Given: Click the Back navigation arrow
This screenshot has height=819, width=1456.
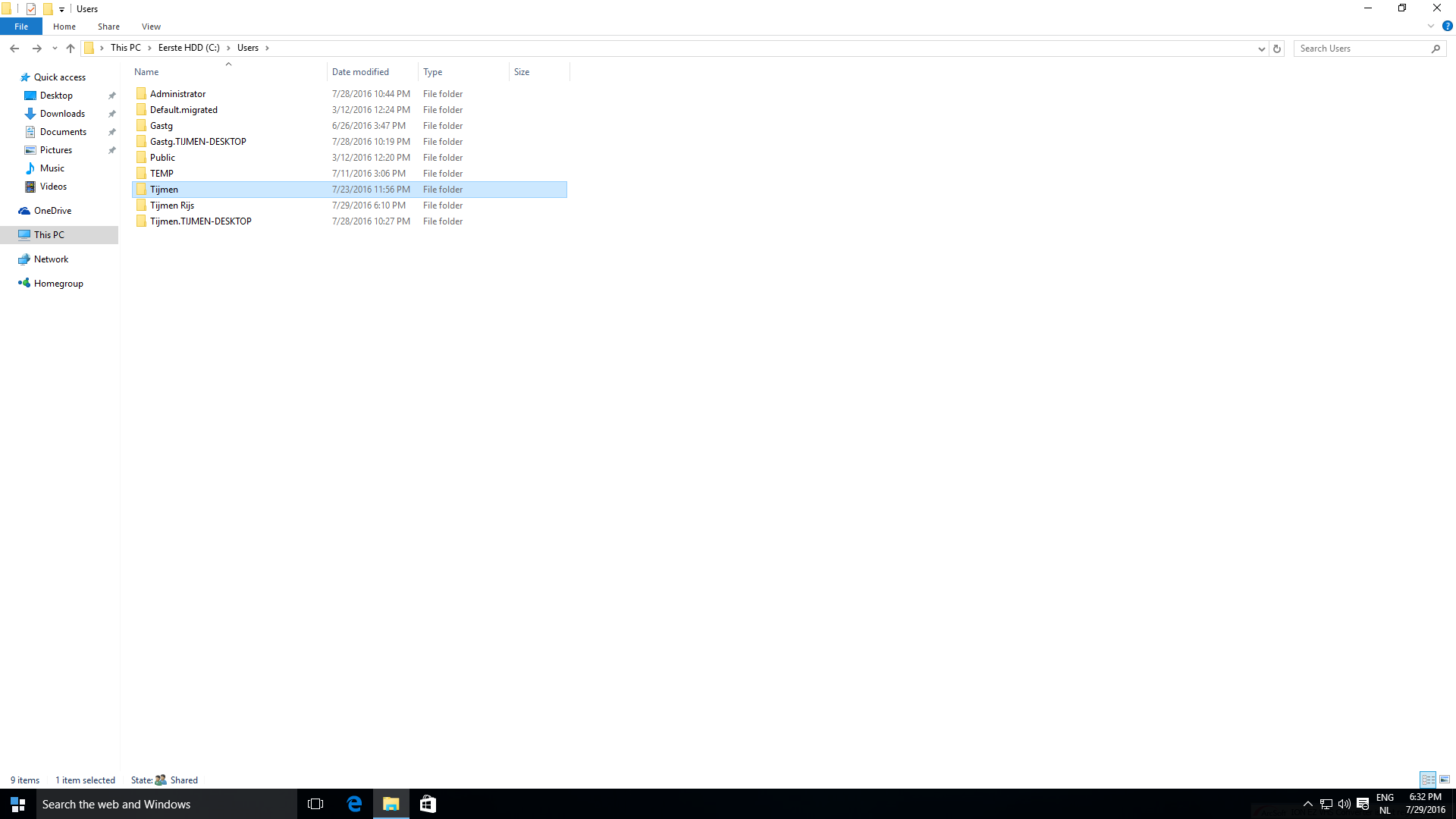Looking at the screenshot, I should coord(14,49).
